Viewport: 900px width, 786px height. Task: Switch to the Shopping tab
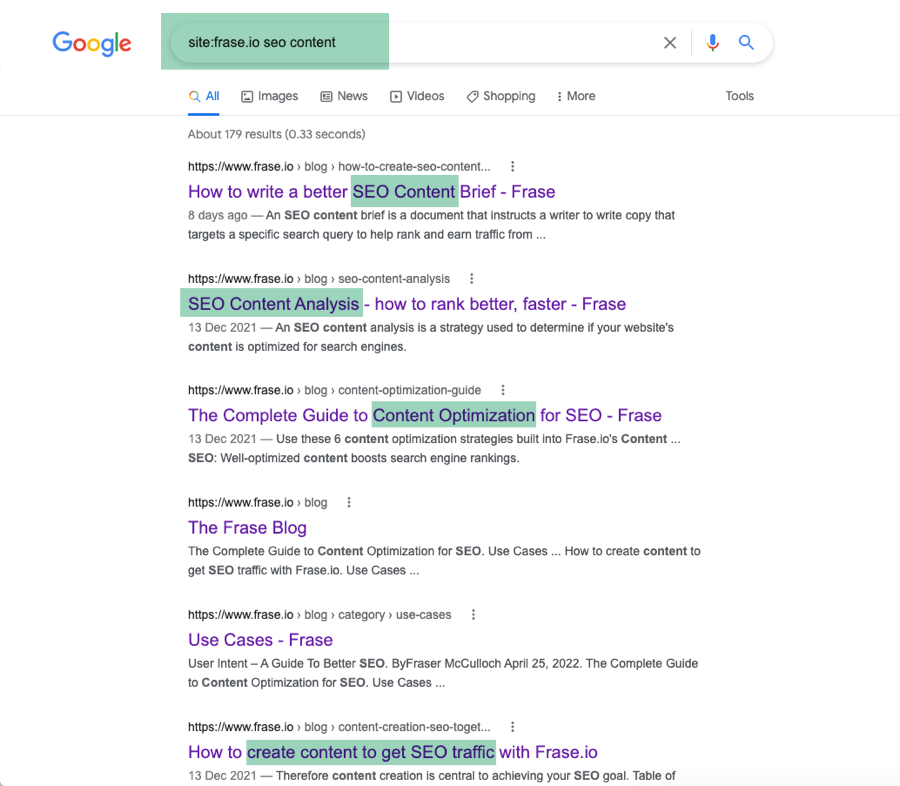[501, 96]
